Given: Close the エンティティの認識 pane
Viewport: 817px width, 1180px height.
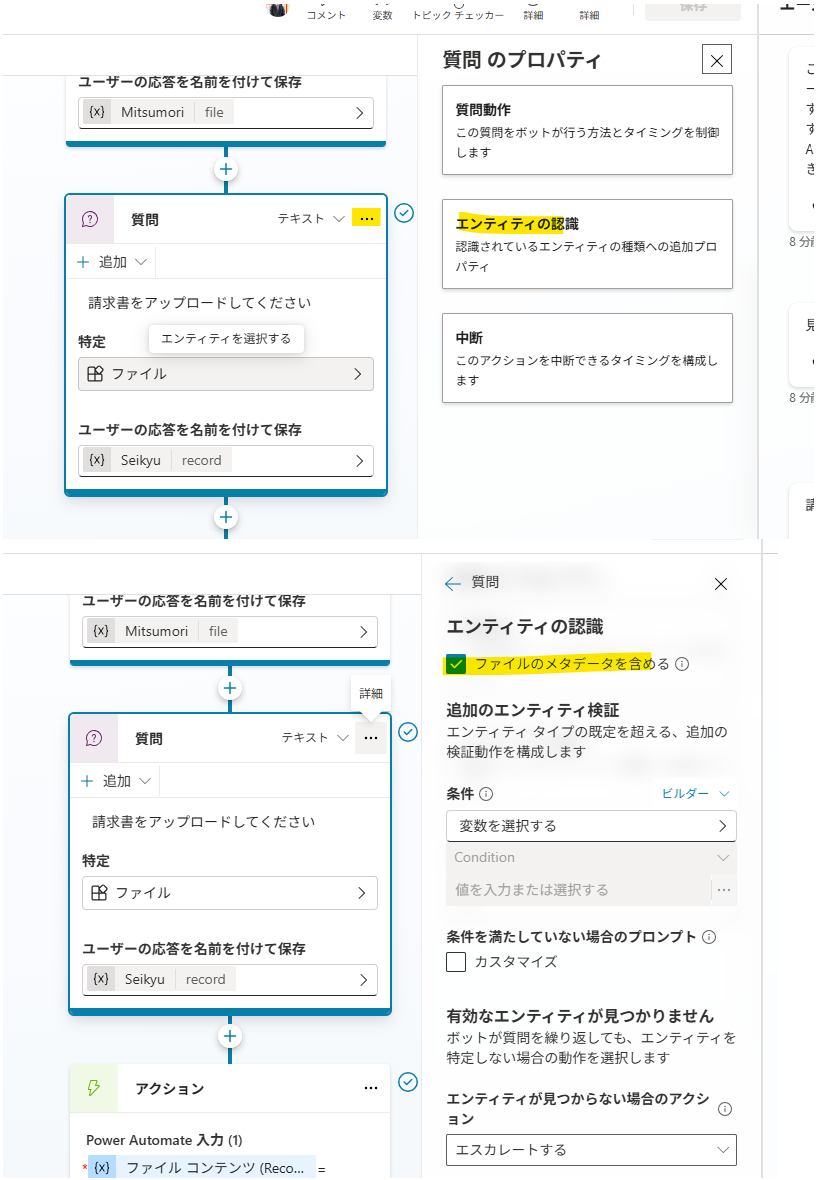Looking at the screenshot, I should (x=721, y=584).
